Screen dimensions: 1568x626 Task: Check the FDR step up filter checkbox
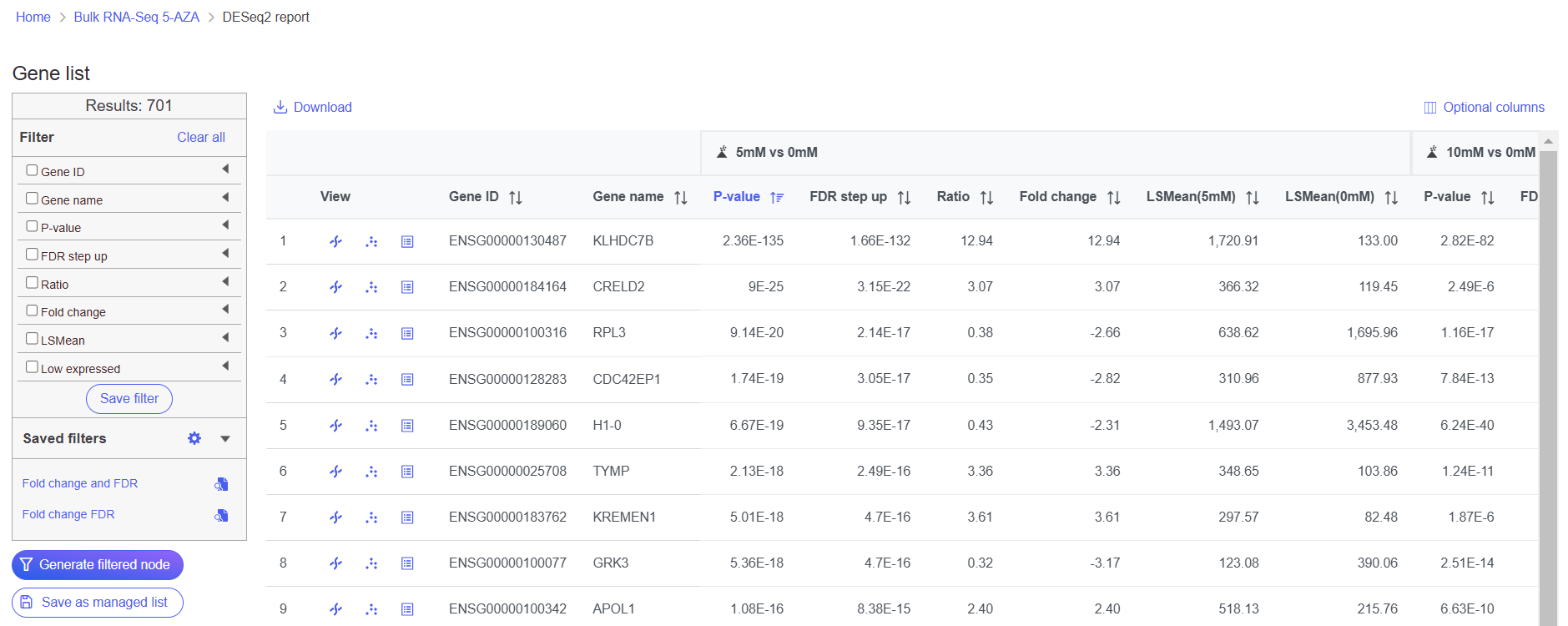pos(32,255)
